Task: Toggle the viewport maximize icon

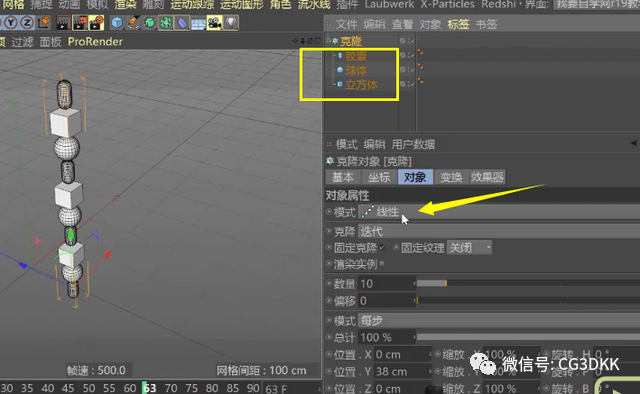Action: [318, 41]
